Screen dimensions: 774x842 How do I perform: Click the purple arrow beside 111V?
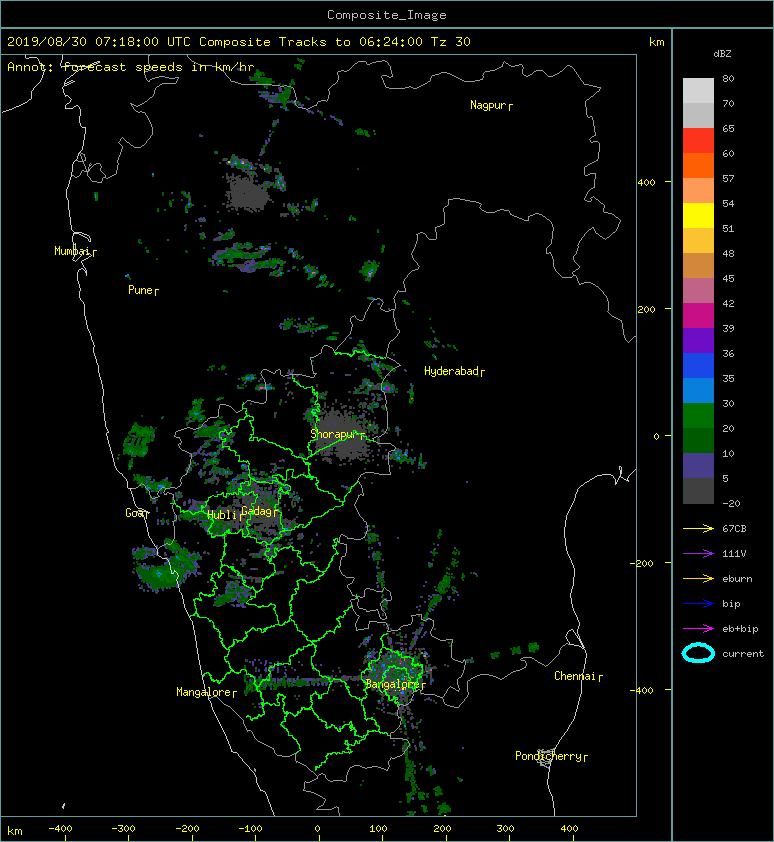(x=698, y=553)
